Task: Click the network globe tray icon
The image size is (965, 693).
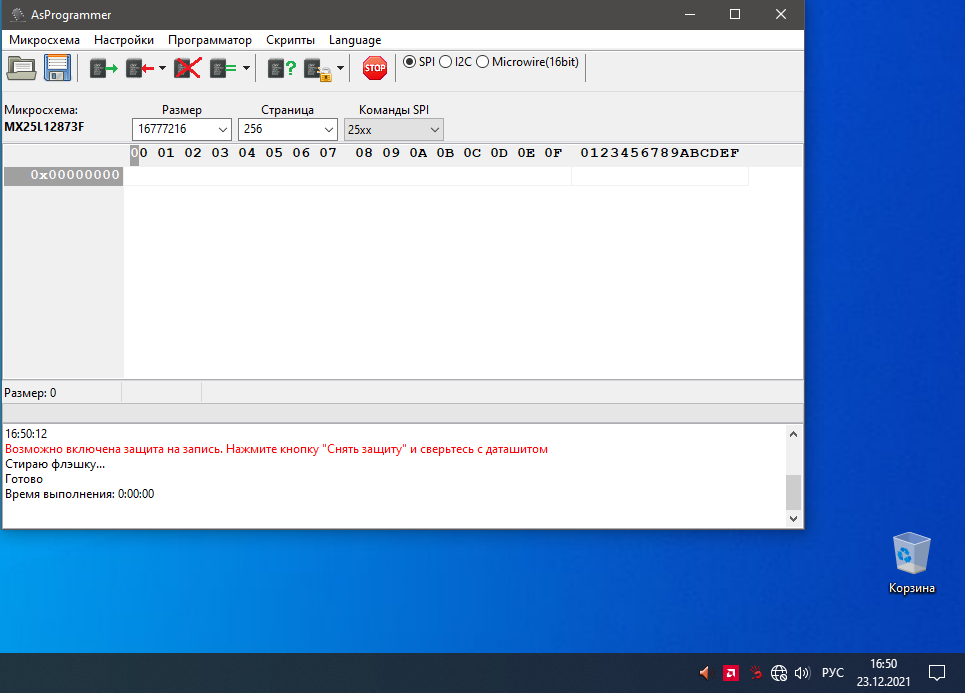Action: [779, 673]
